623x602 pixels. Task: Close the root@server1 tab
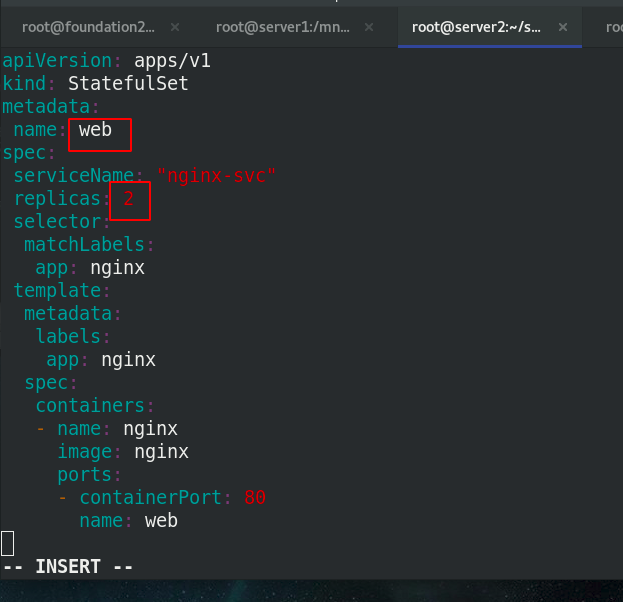click(369, 27)
